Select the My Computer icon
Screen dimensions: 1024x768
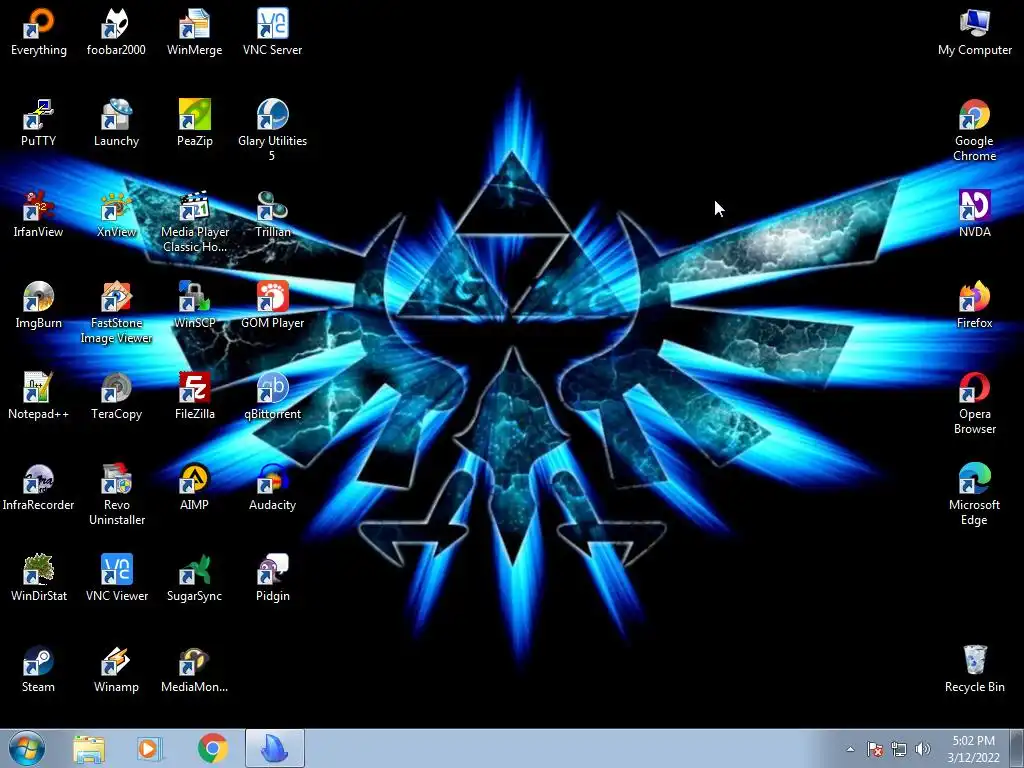pos(974,32)
